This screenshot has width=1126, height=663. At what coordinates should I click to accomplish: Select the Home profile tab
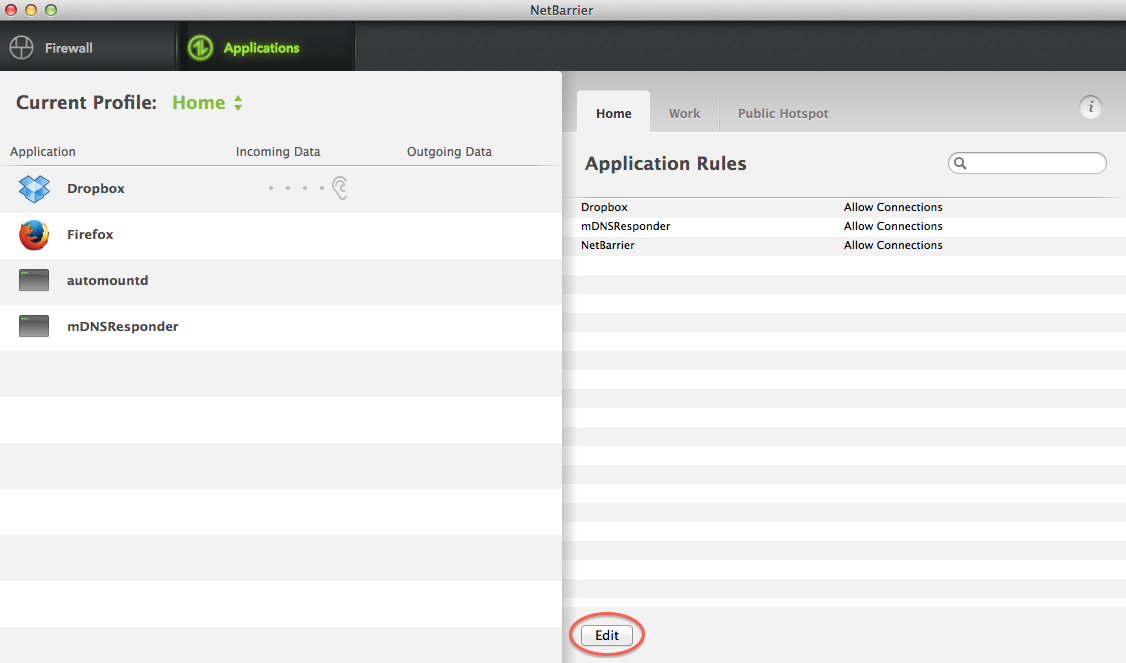(613, 113)
